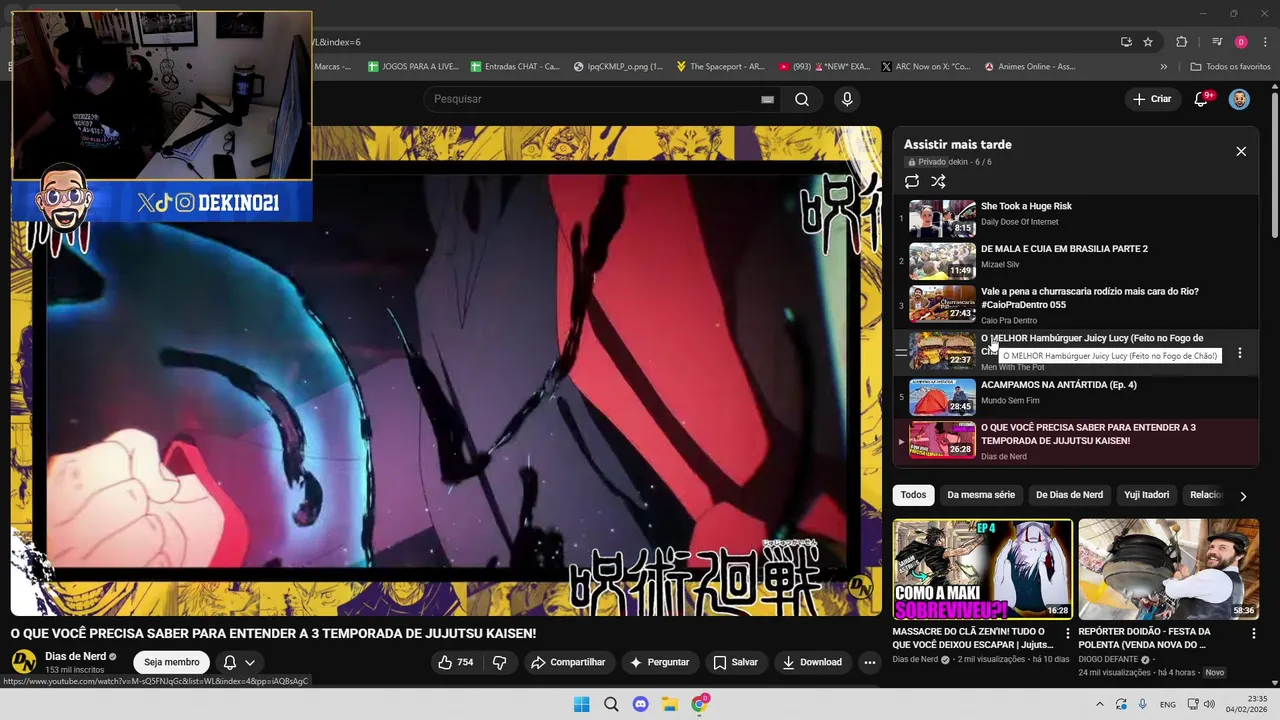The width and height of the screenshot is (1280, 720).
Task: Click the install app icon in the address bar
Action: click(1126, 42)
